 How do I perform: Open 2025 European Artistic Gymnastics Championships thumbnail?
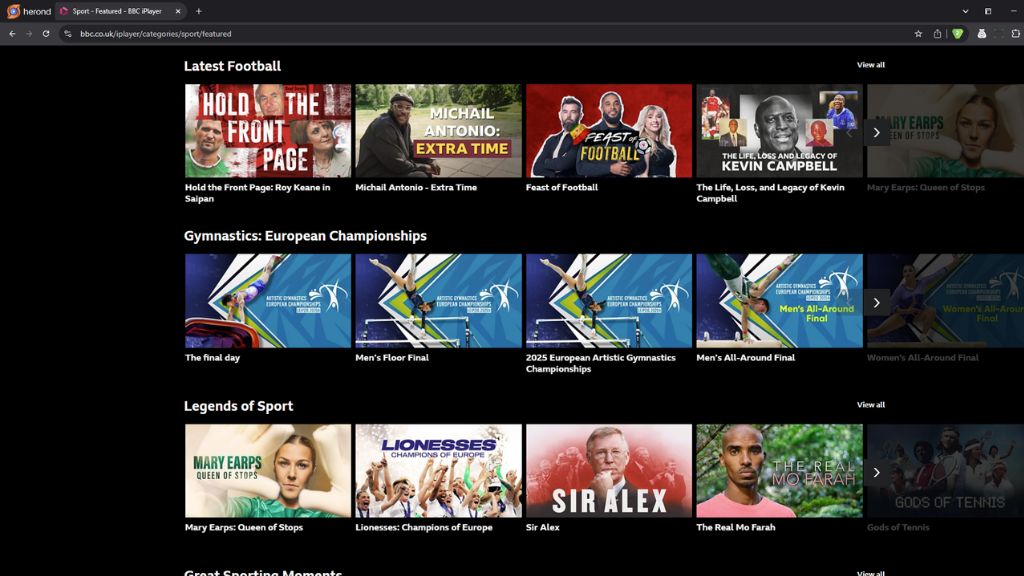click(x=609, y=301)
